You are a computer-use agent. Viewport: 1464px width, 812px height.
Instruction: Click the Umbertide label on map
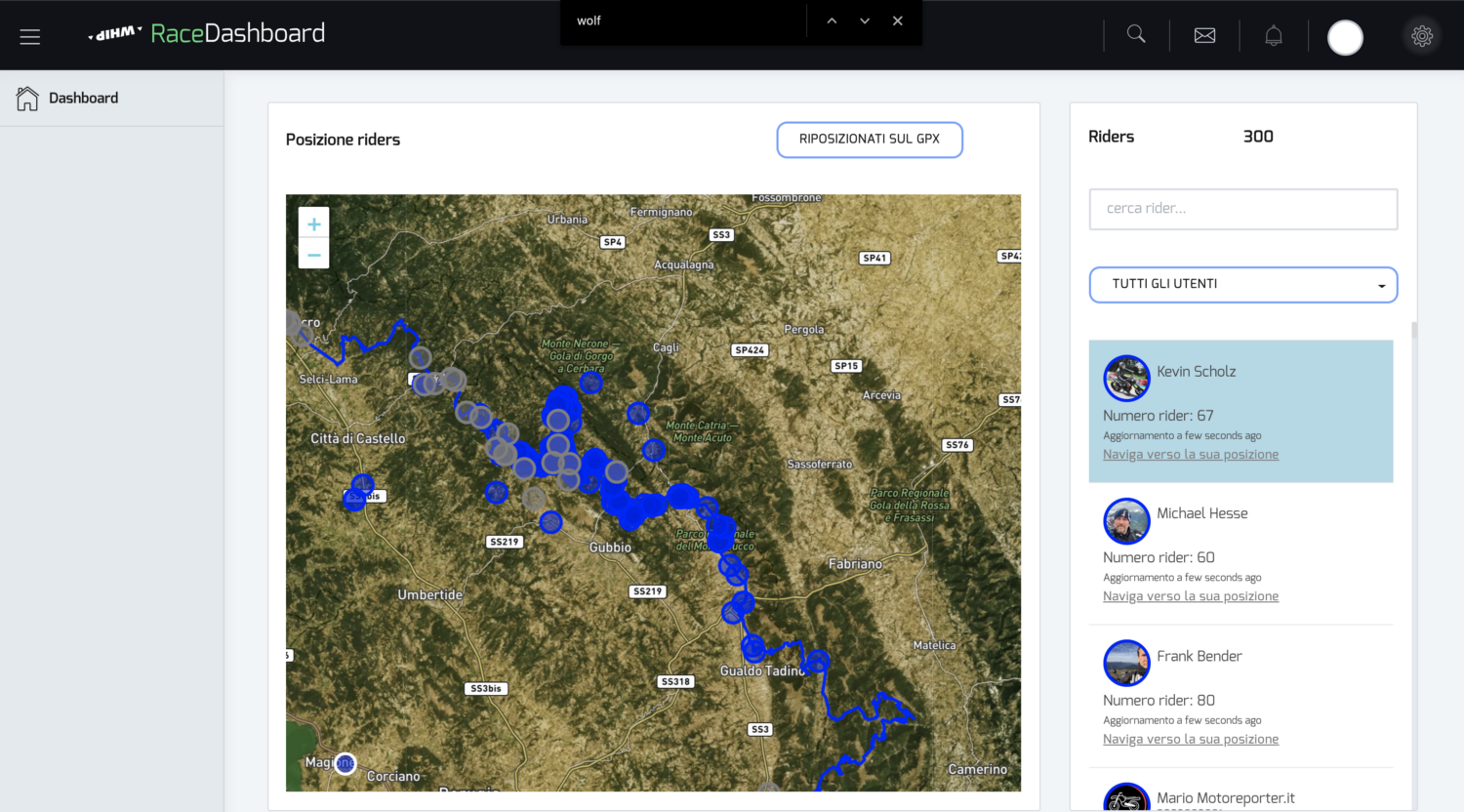point(430,595)
